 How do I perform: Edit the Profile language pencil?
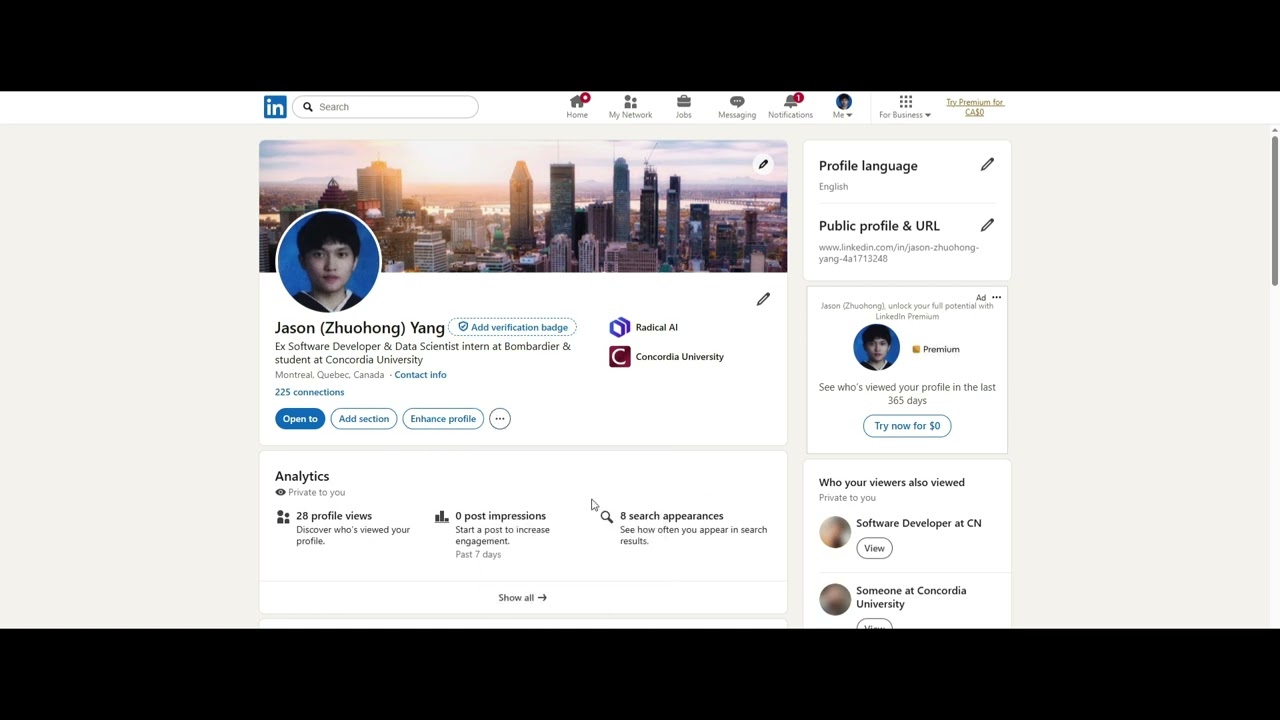coord(987,164)
